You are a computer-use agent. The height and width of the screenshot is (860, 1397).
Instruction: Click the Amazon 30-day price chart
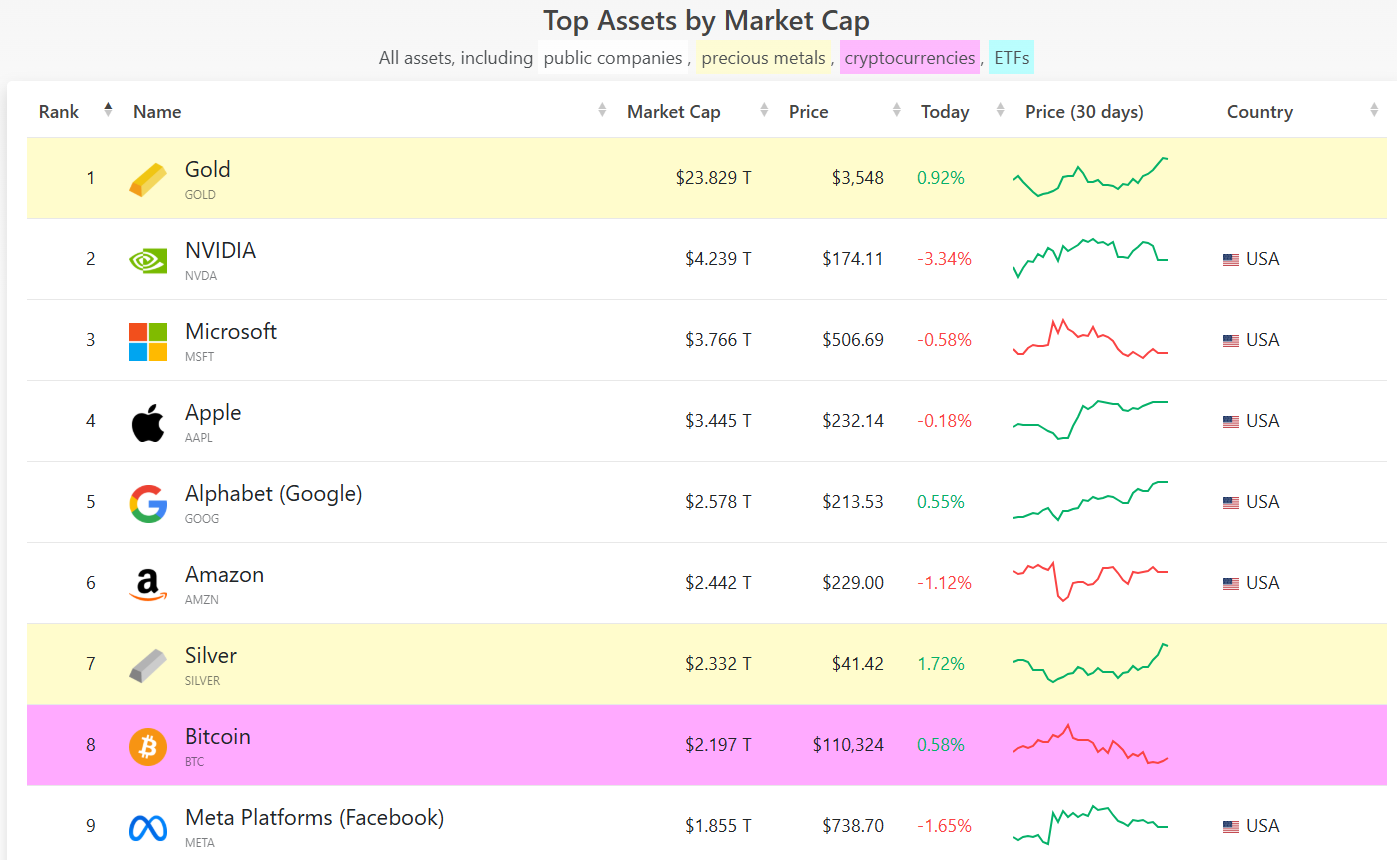[x=1090, y=582]
